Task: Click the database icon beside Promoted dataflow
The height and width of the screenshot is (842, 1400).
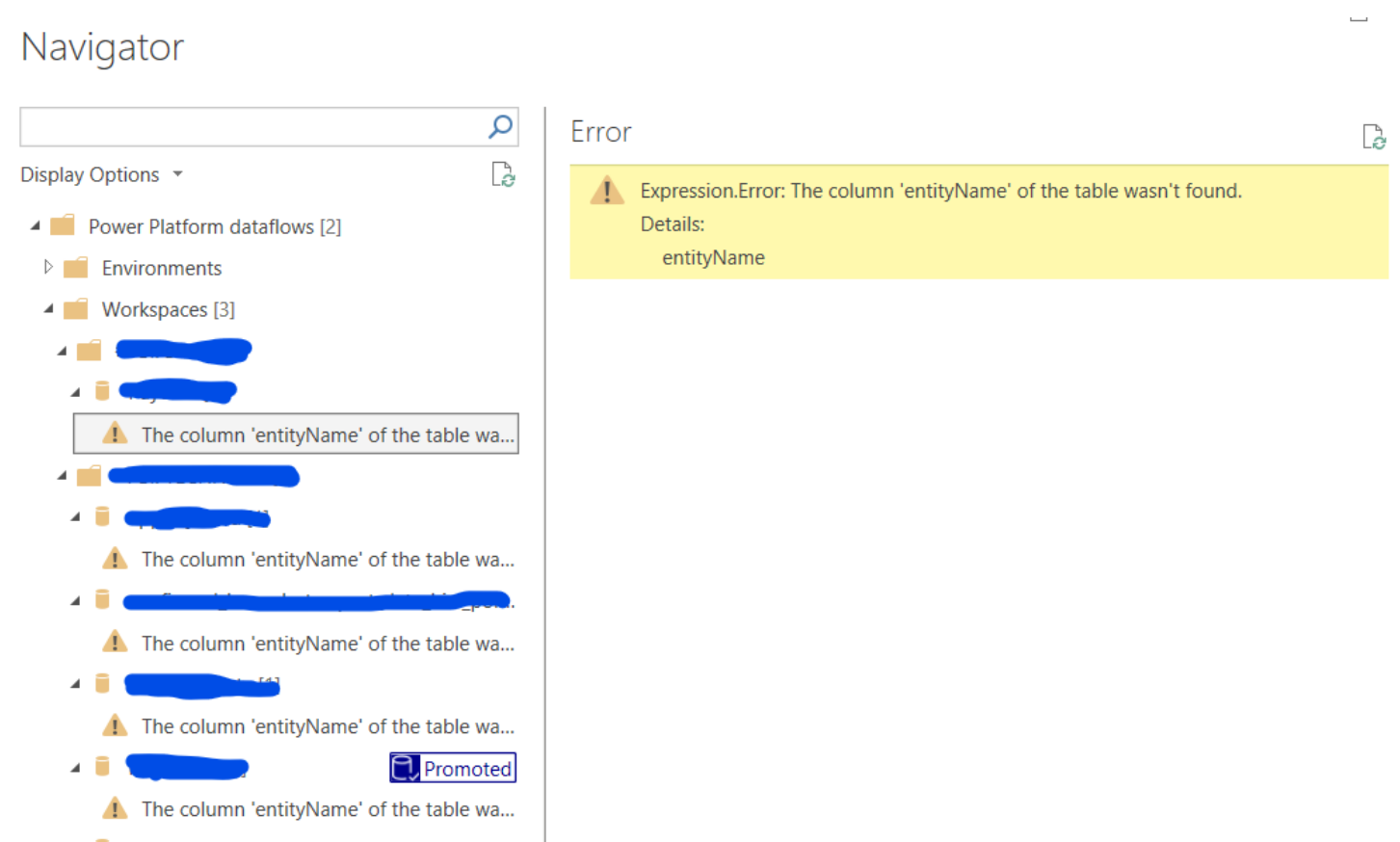Action: [102, 767]
